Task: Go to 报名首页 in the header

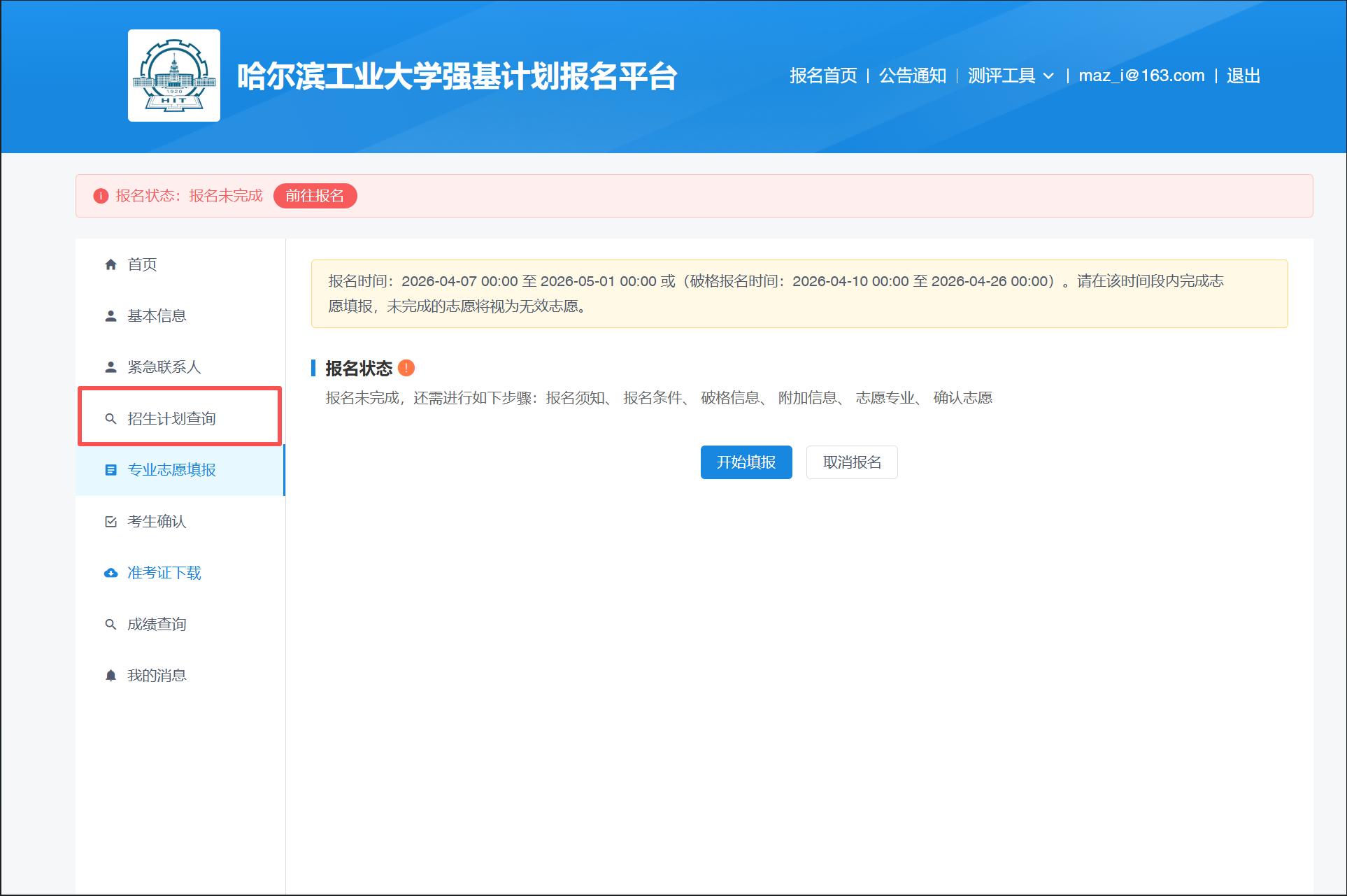Action: 823,76
